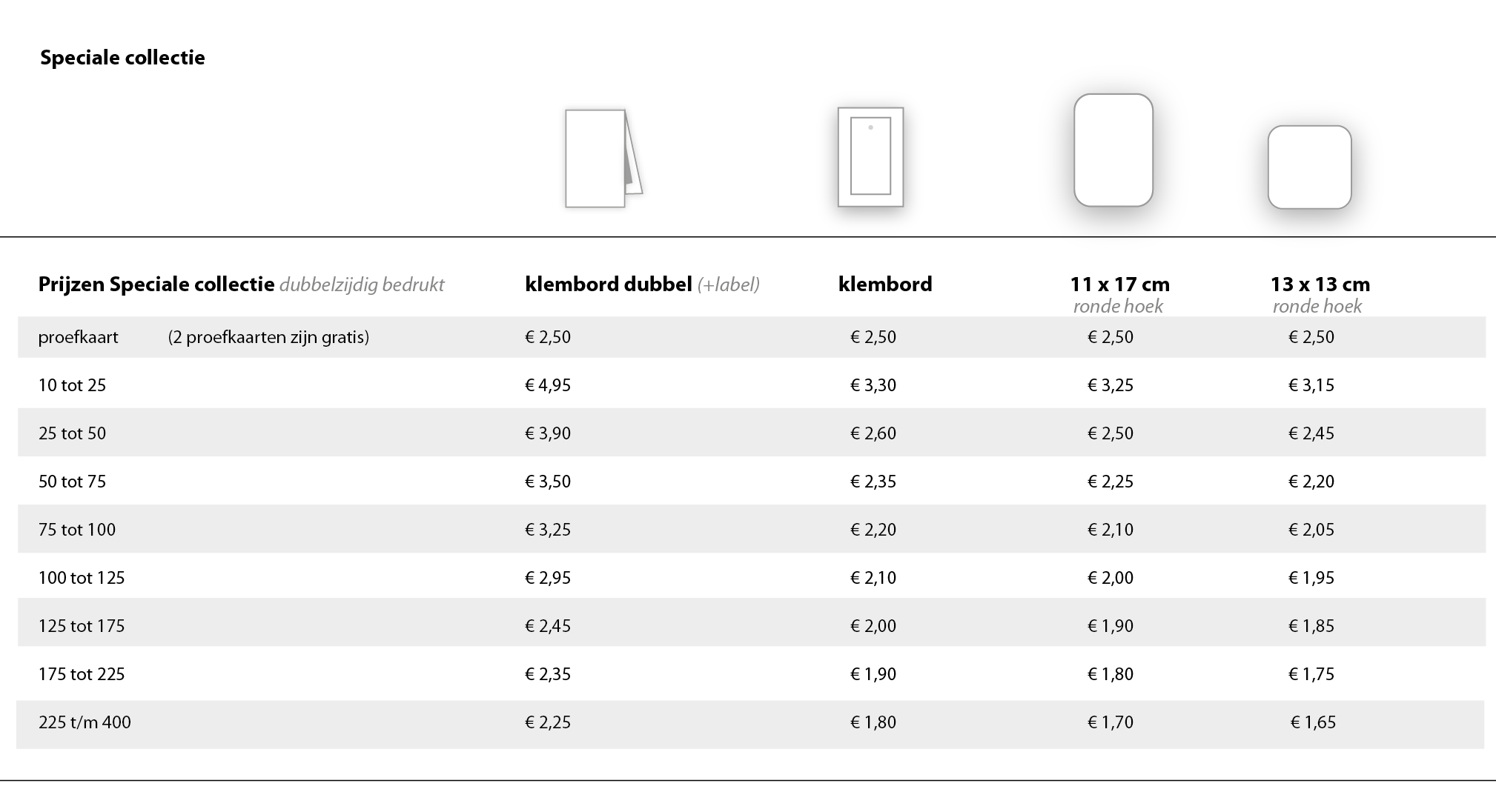Click the 225 t/m 400 row label
1496x812 pixels.
[85, 722]
